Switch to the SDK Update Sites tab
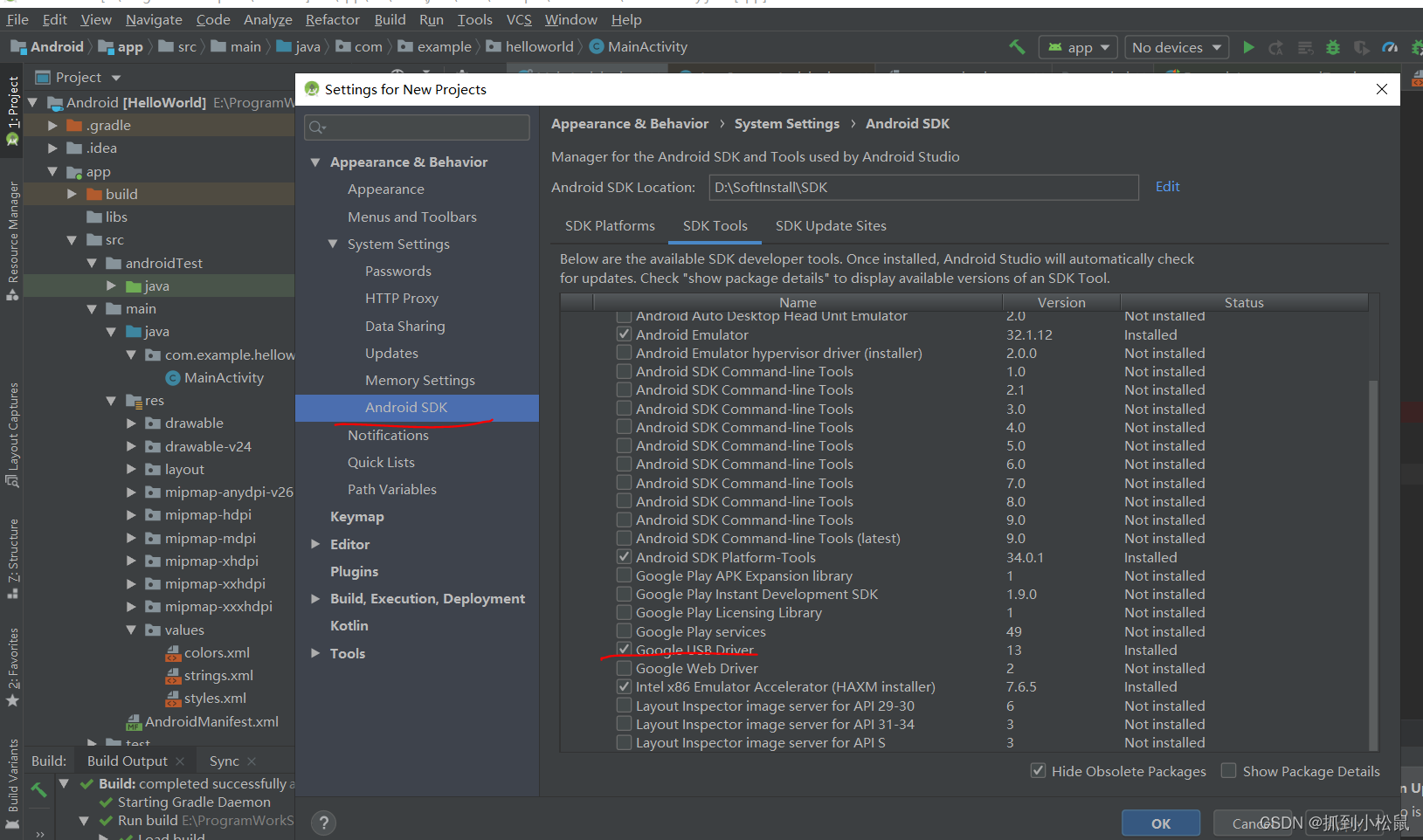 click(x=831, y=225)
